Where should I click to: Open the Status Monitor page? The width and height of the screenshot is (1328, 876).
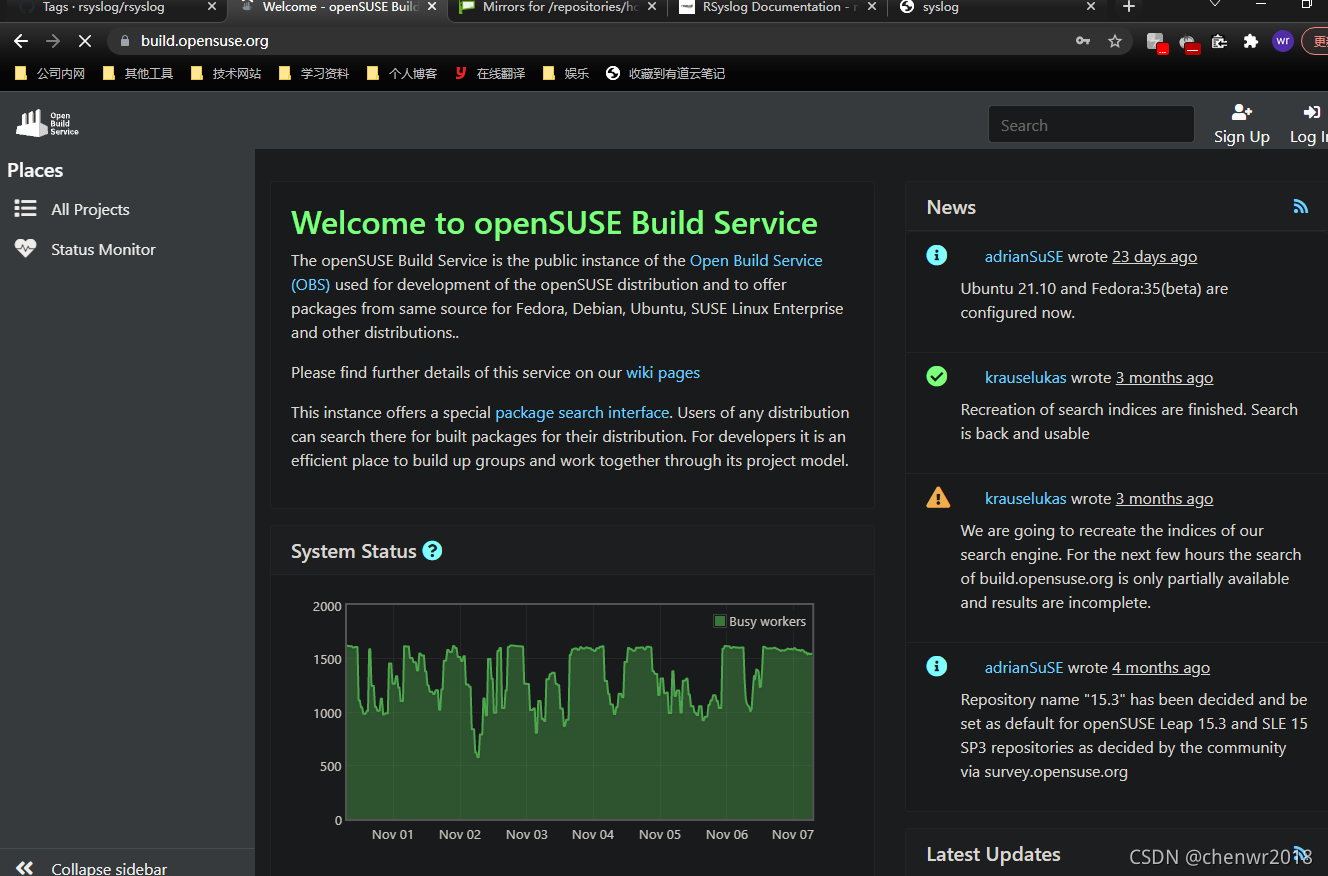point(103,249)
